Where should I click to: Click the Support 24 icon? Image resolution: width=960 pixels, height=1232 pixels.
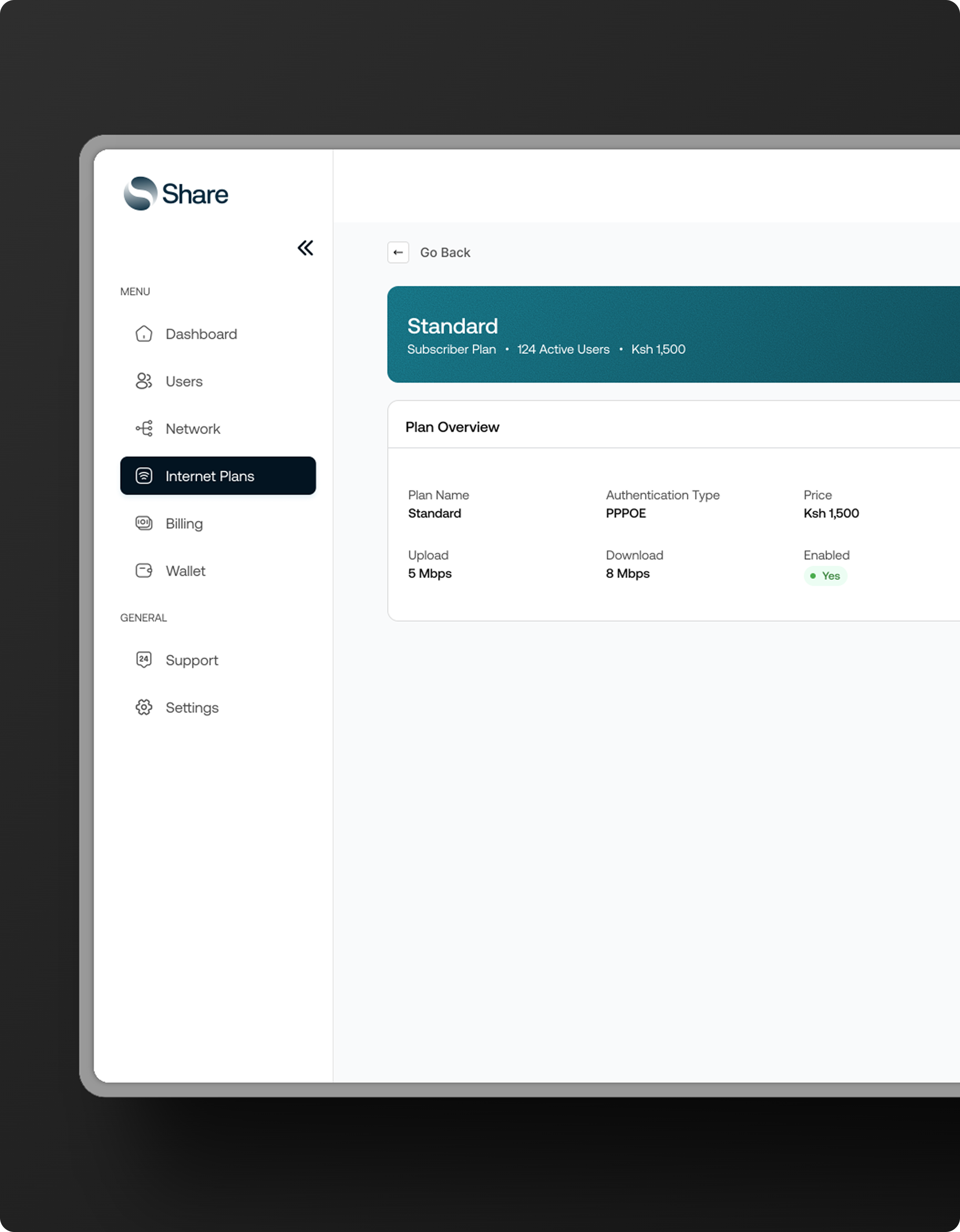(x=144, y=660)
